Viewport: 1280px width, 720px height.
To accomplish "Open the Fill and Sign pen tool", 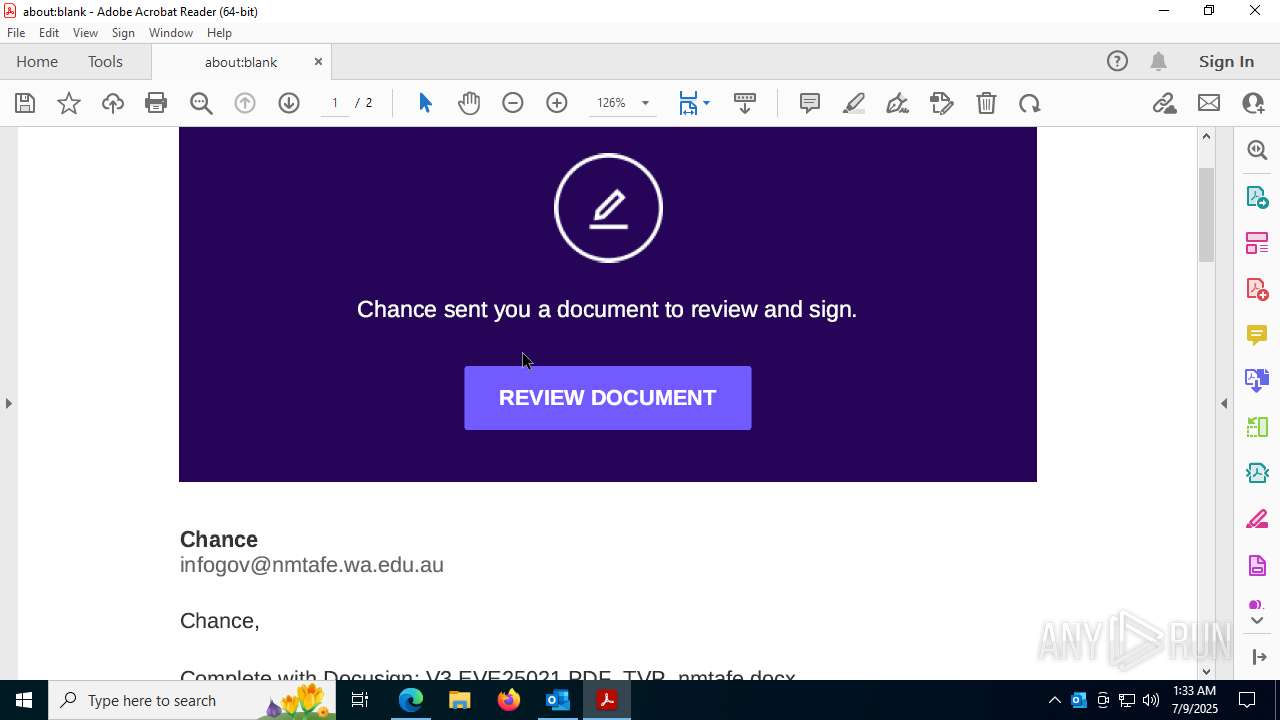I will pyautogui.click(x=898, y=103).
